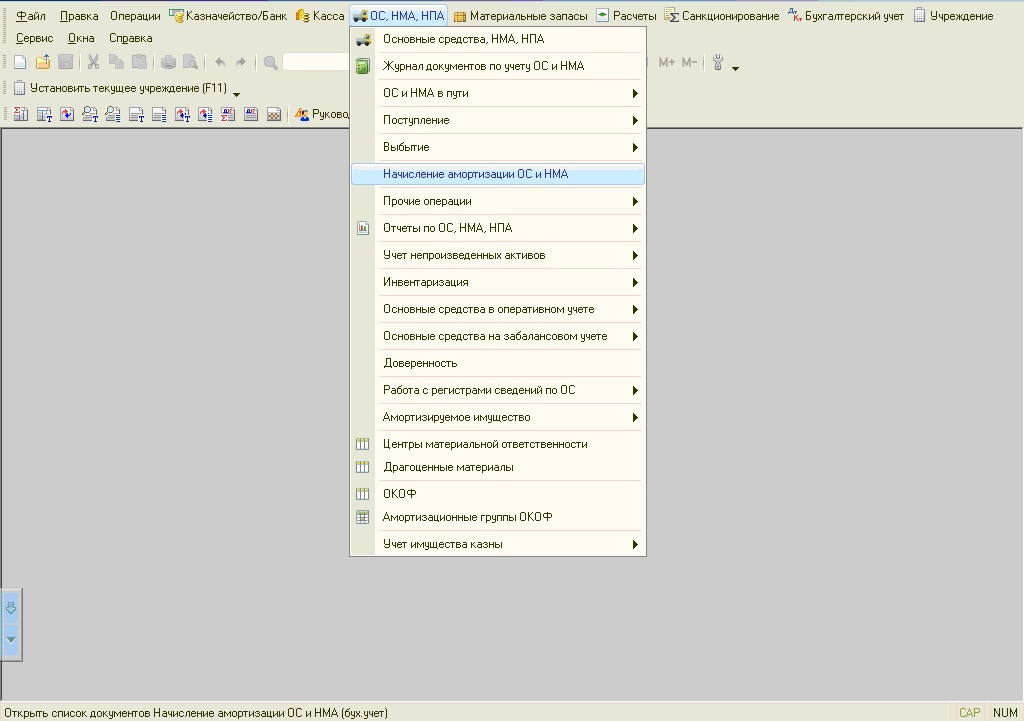Expand the toolbar options arrow beside wrench
Image resolution: width=1024 pixels, height=721 pixels.
coord(735,68)
